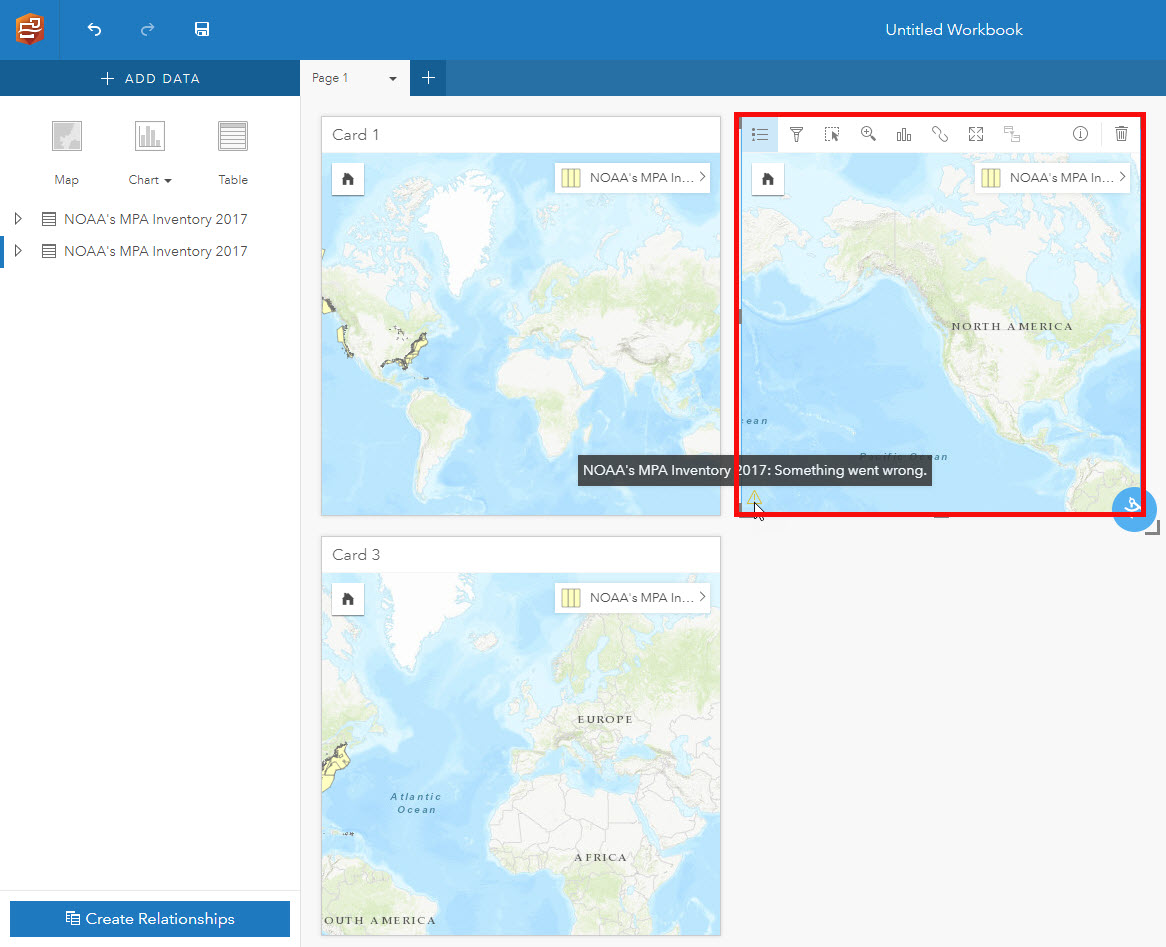Expand first NOAA's MPA Inventory 2017 dataset
This screenshot has width=1166, height=947.
pos(18,219)
